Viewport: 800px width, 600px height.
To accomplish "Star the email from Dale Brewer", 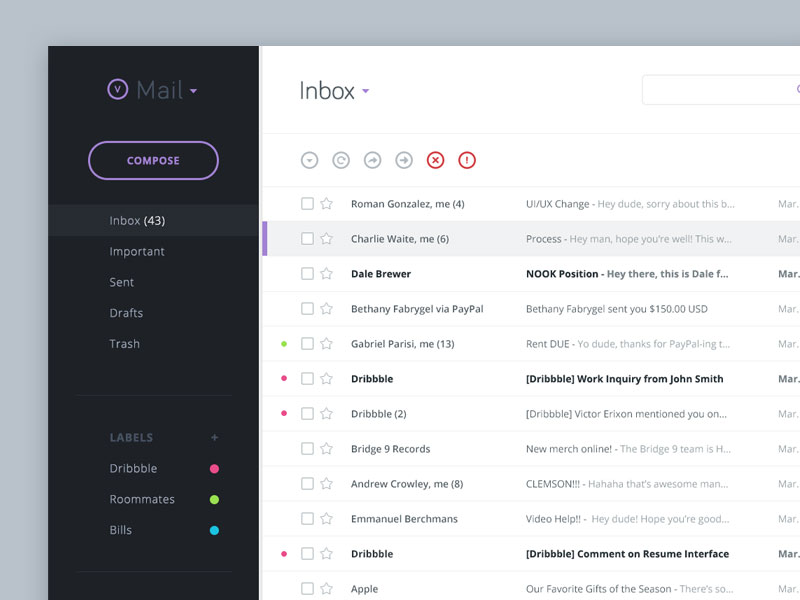I will pos(327,273).
